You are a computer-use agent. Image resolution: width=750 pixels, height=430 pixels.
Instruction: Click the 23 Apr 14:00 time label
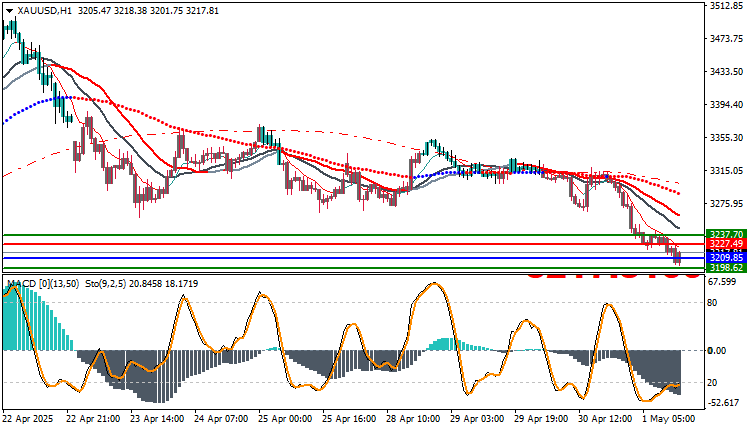pos(157,419)
